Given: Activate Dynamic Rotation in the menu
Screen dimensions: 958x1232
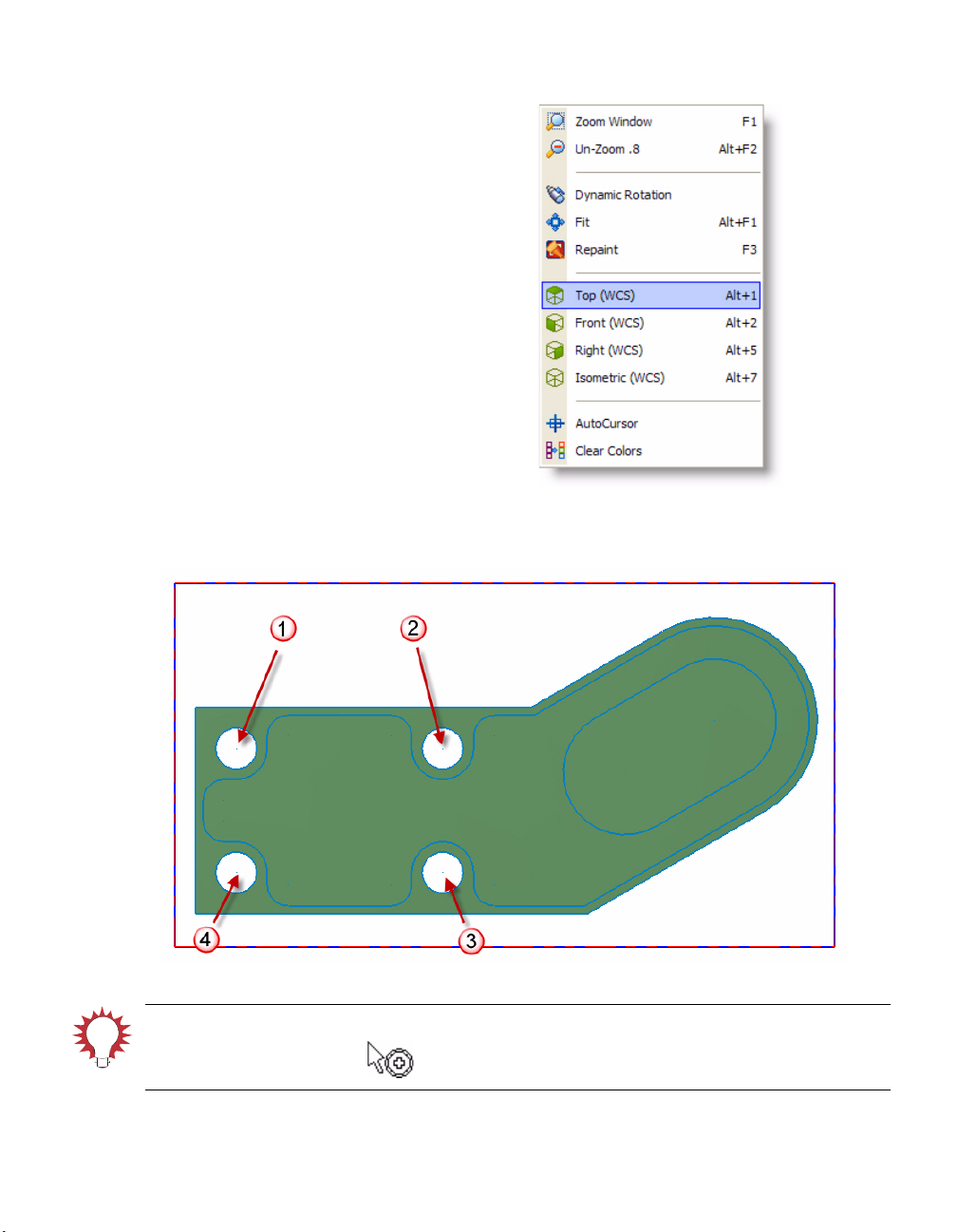Looking at the screenshot, I should click(651, 195).
